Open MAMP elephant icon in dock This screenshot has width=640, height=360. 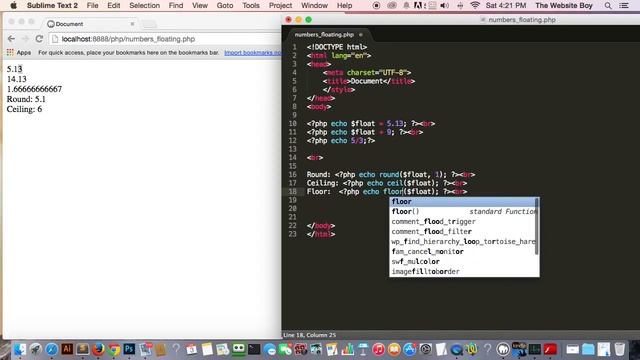503,349
